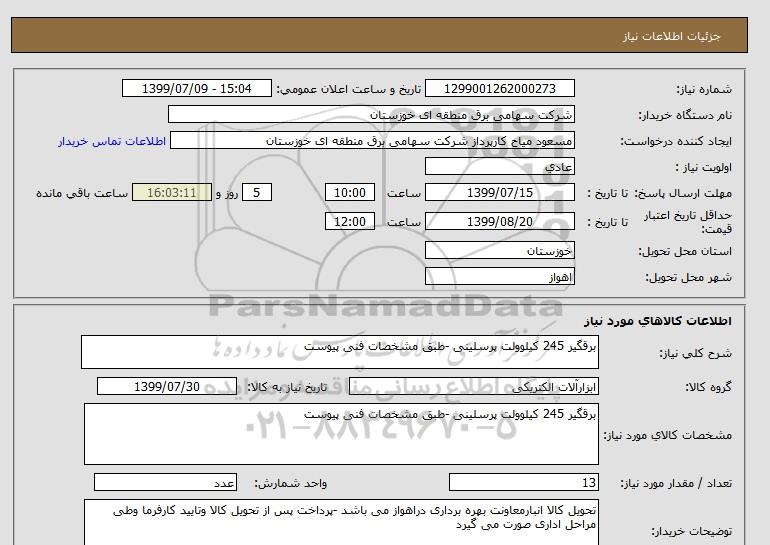Click the announcement date field 1399/07/09 - 15:04
This screenshot has height=545, width=770.
[x=196, y=88]
